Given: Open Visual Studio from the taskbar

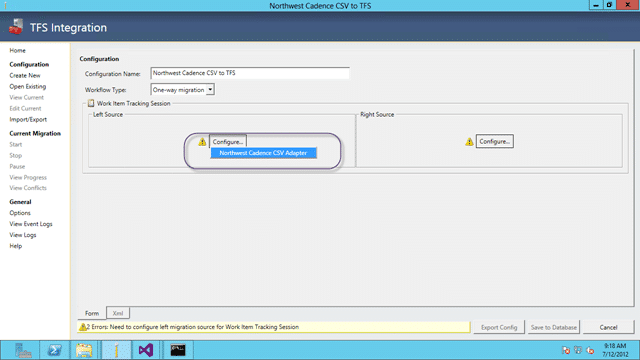Looking at the screenshot, I should pos(146,350).
